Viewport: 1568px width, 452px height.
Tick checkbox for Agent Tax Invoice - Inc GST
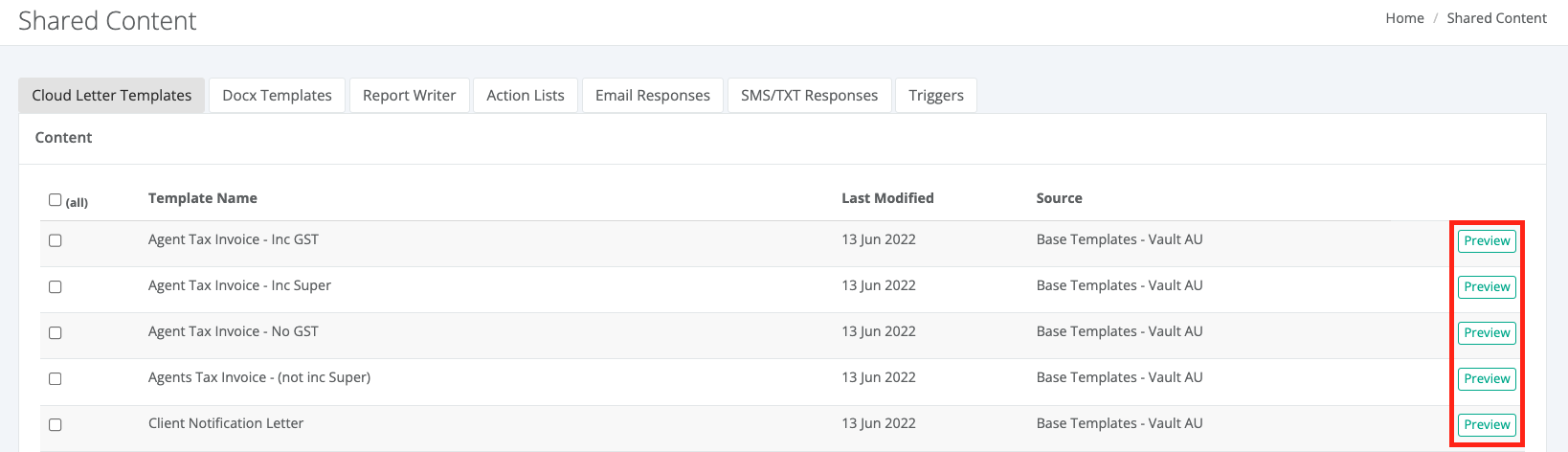point(56,240)
